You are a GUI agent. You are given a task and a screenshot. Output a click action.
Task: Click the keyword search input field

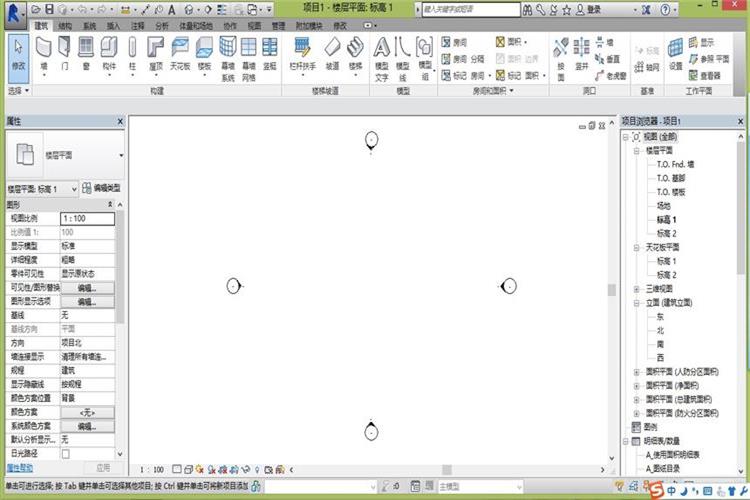(471, 9)
